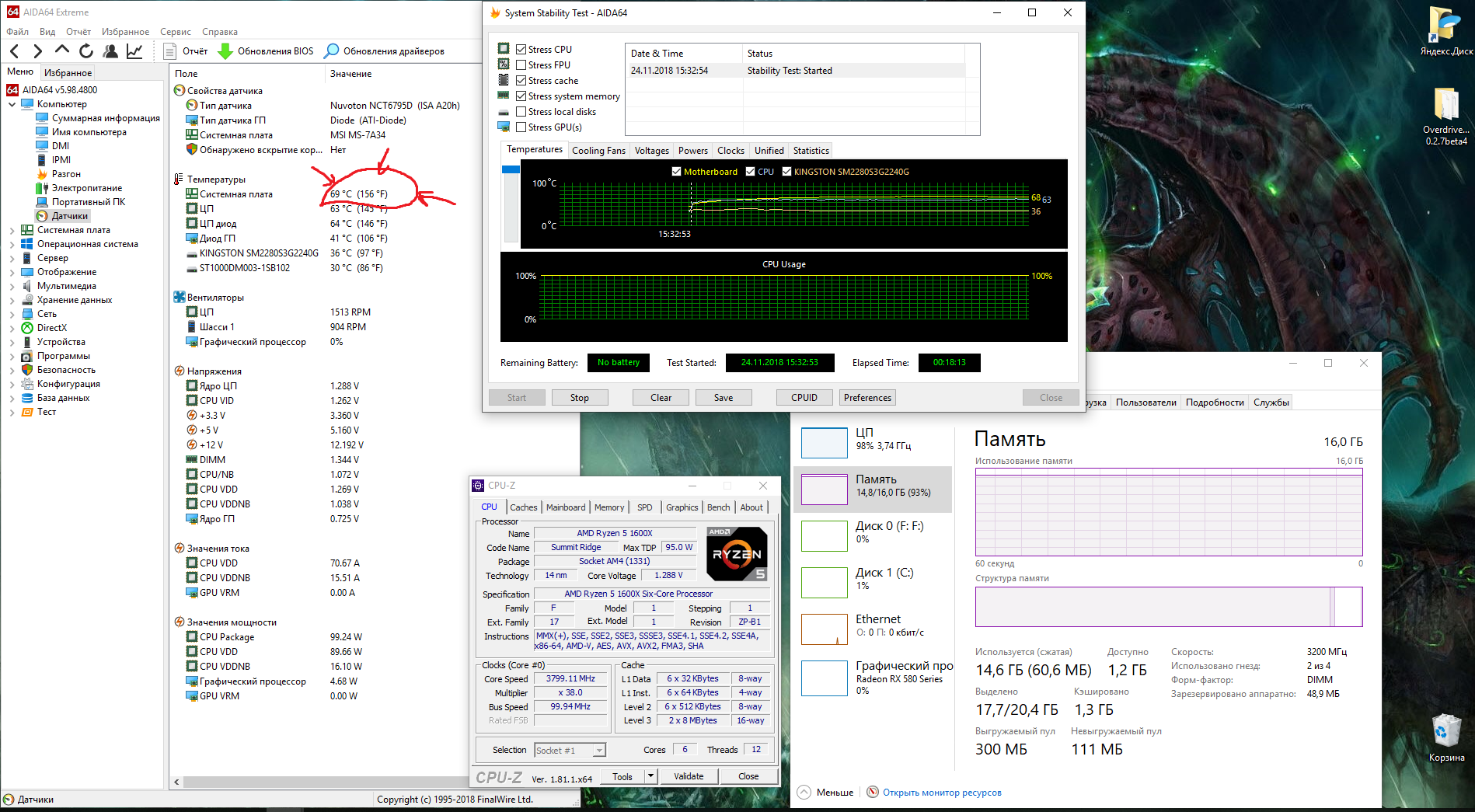Expand the Хранение данных tree node
Screen dimensions: 1475x812
12,300
